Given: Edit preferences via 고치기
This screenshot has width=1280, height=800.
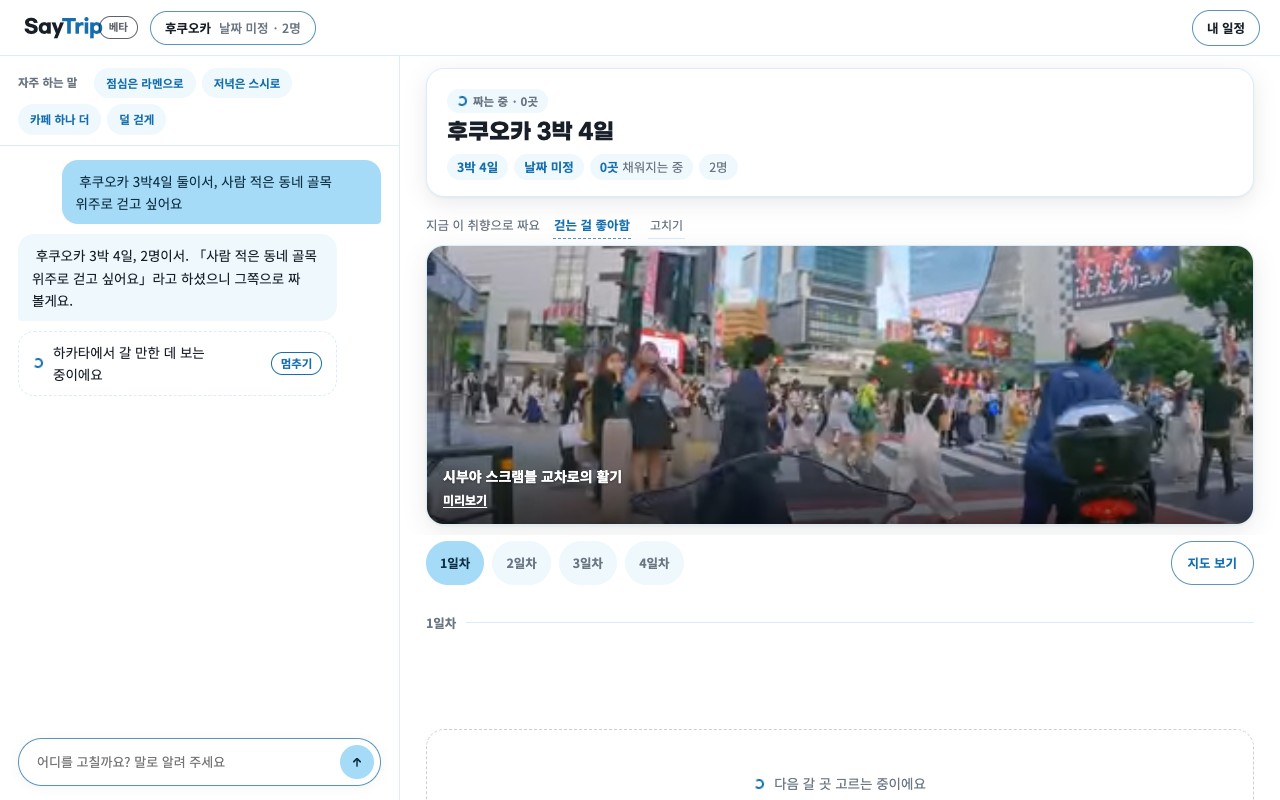Looking at the screenshot, I should [666, 226].
